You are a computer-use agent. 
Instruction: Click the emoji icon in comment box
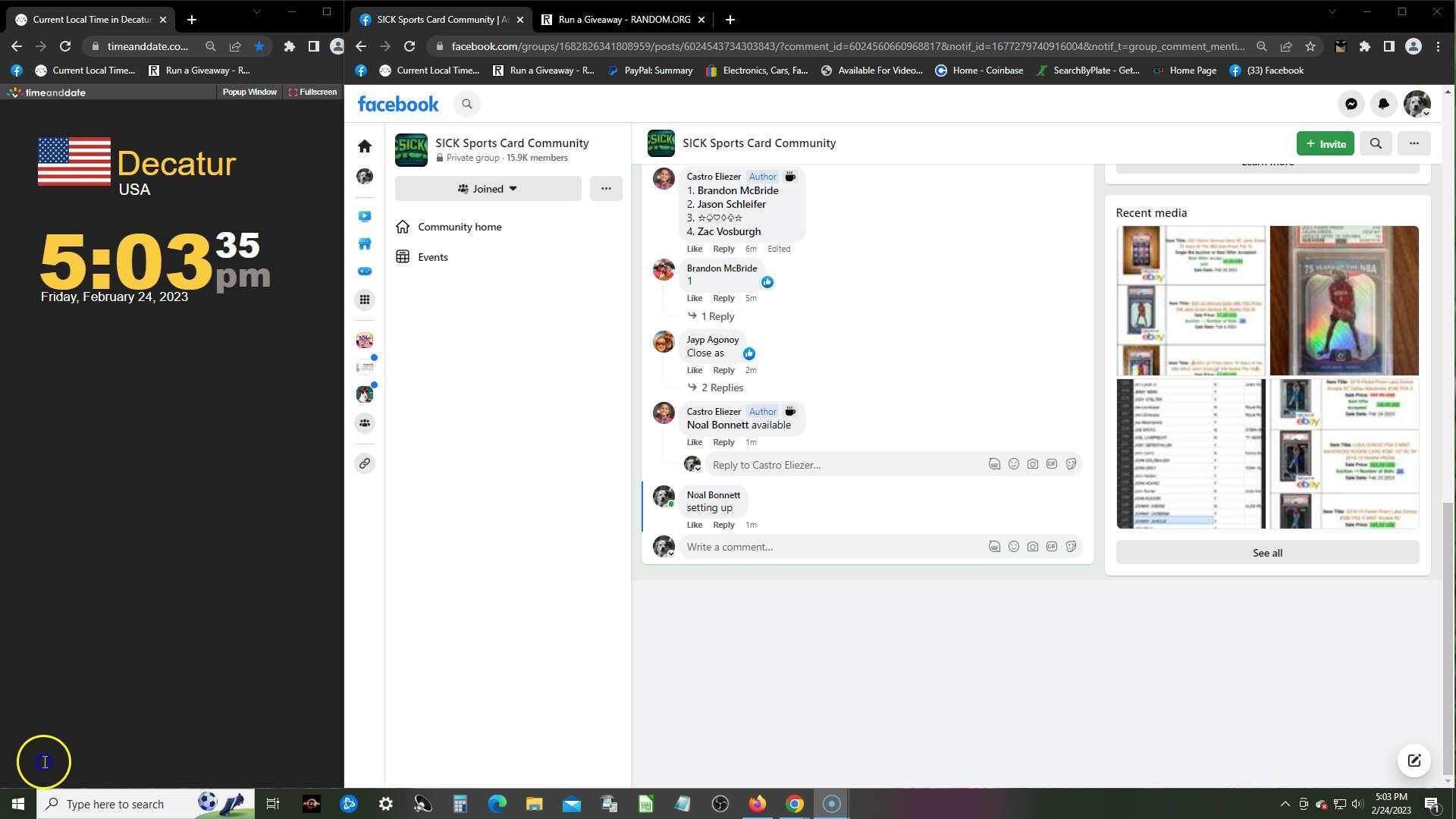point(1013,547)
